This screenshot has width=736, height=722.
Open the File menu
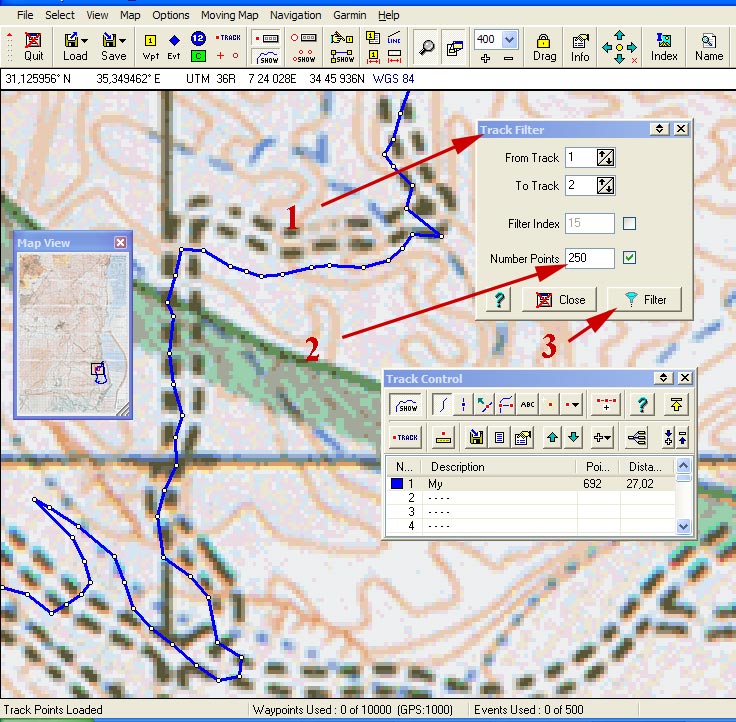[x=25, y=15]
